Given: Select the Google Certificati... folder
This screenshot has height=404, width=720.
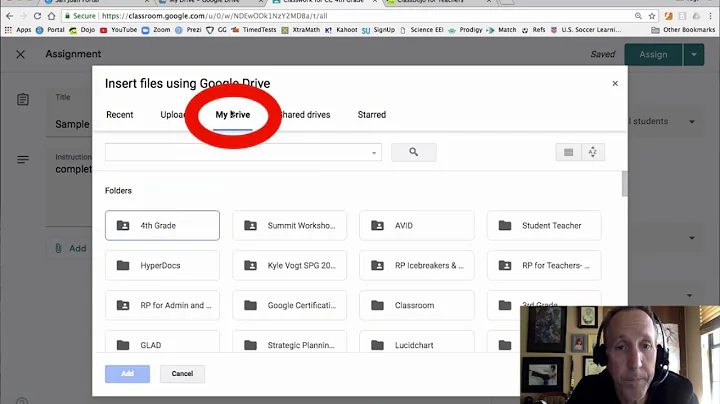Looking at the screenshot, I should [289, 305].
